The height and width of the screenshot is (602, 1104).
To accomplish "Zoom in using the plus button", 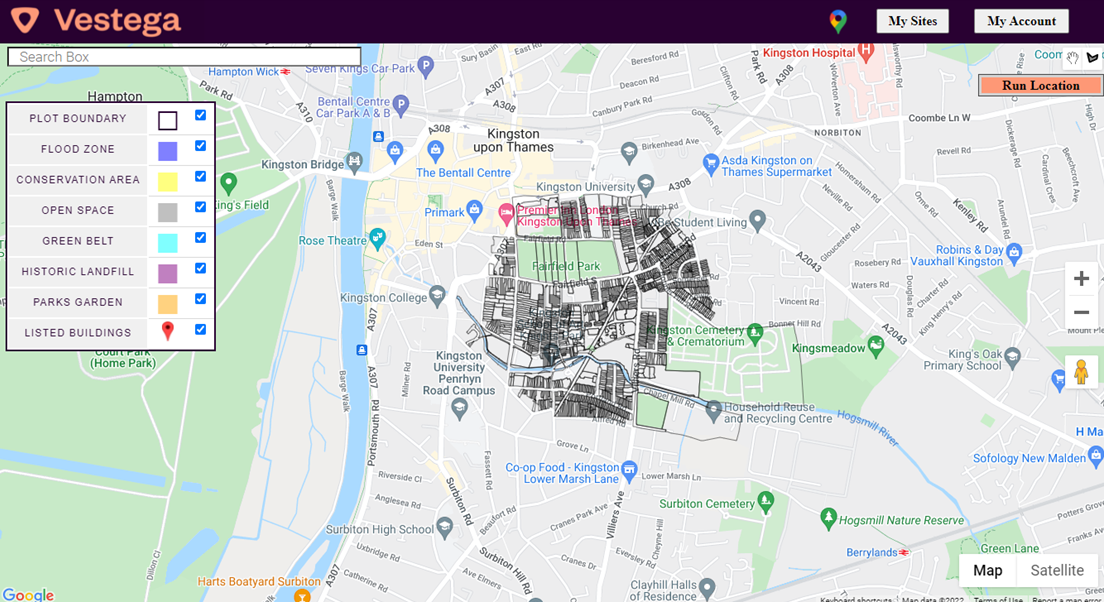I will tap(1081, 279).
